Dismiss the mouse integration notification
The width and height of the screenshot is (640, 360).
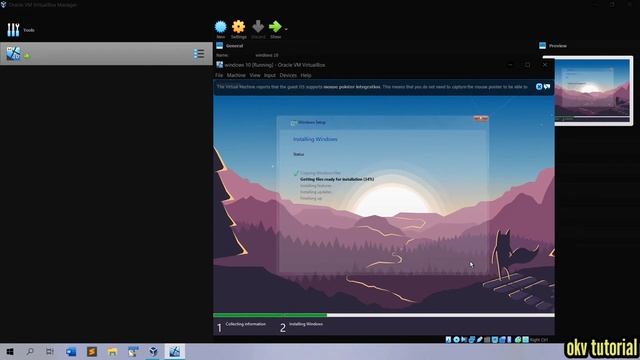[x=539, y=87]
